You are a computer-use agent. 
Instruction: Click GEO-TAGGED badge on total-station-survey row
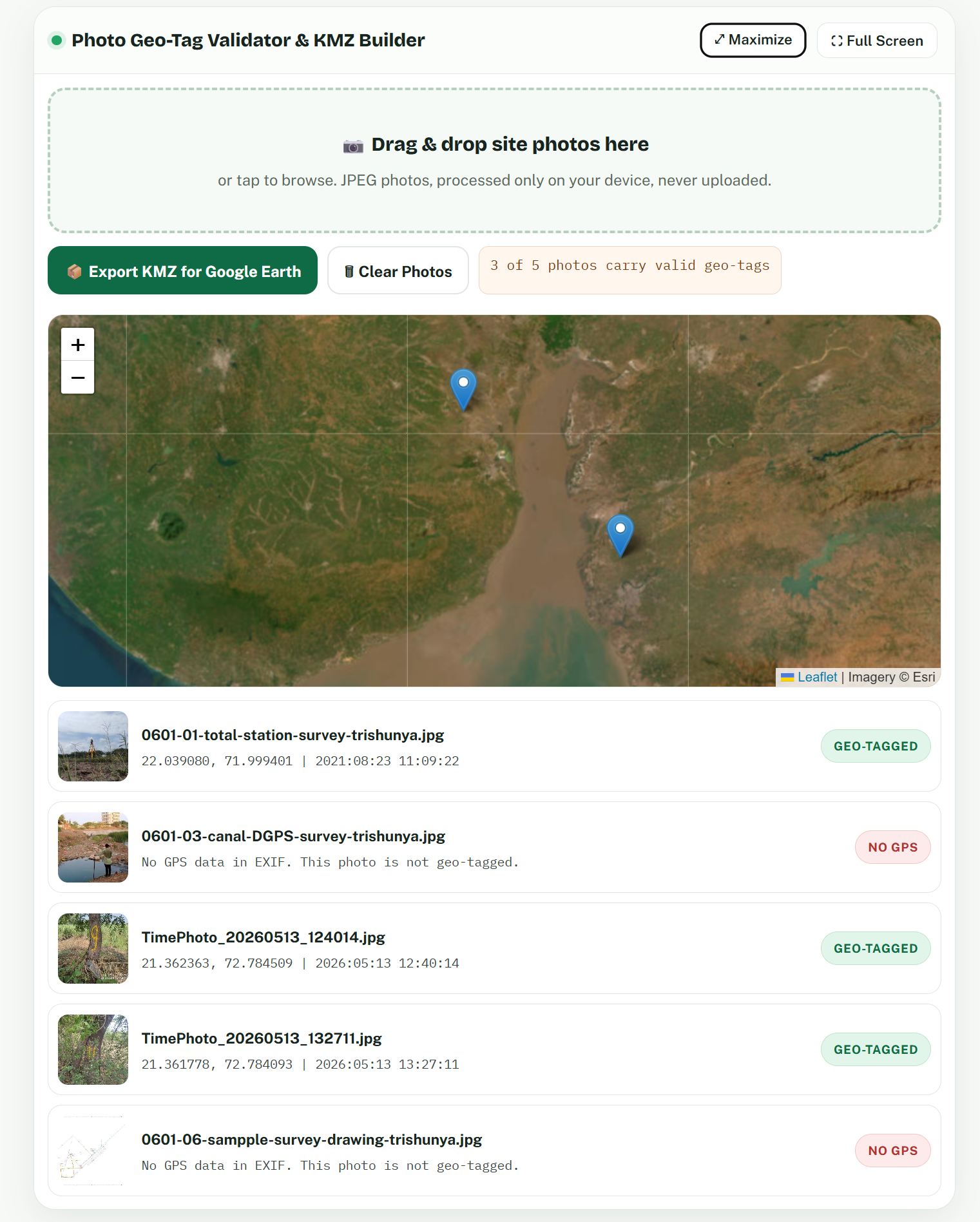point(876,746)
